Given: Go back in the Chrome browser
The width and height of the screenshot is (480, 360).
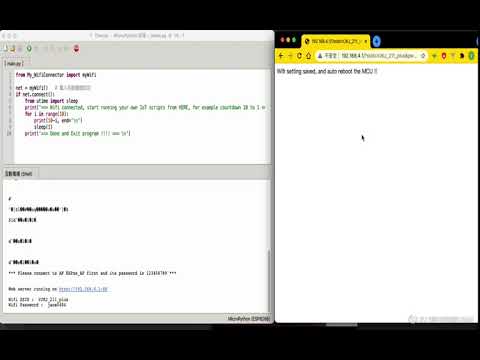Looking at the screenshot, I should click(x=281, y=56).
